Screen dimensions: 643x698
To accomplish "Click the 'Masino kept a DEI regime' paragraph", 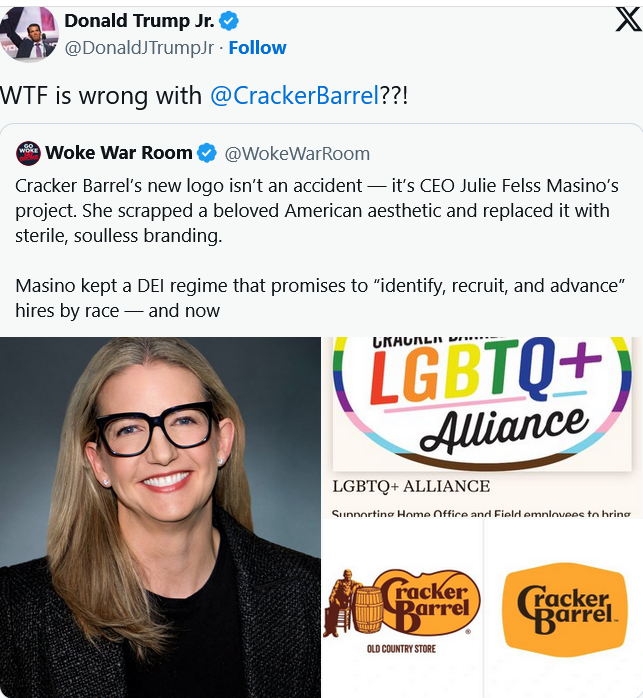I will pos(320,298).
